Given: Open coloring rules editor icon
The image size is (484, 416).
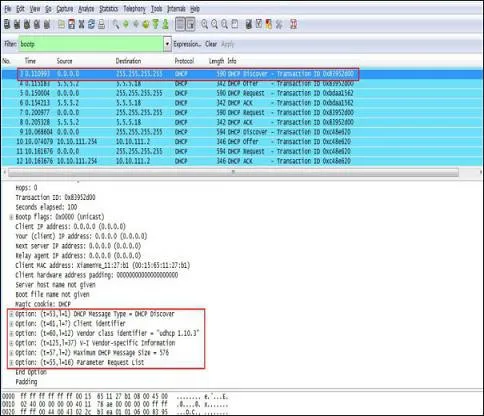Looking at the screenshot, I should click(269, 24).
